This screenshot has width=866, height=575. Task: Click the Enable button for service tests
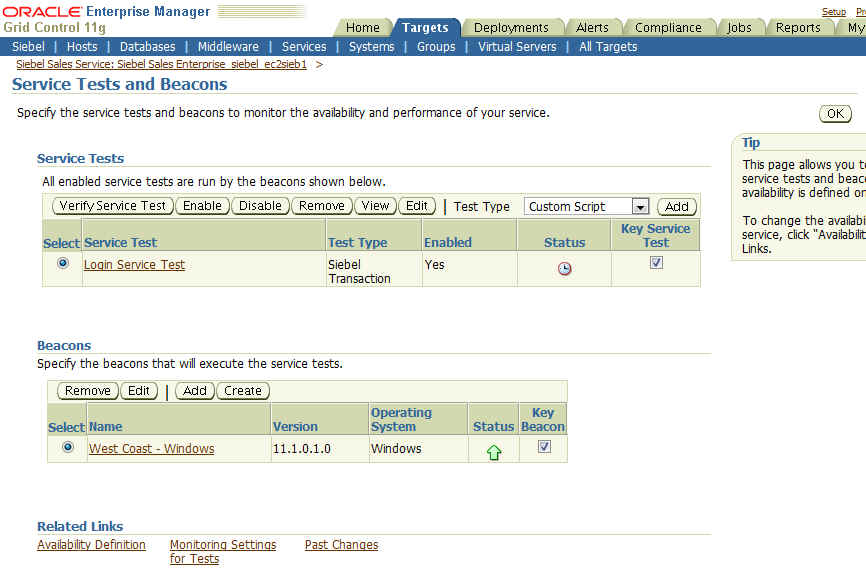(x=202, y=206)
